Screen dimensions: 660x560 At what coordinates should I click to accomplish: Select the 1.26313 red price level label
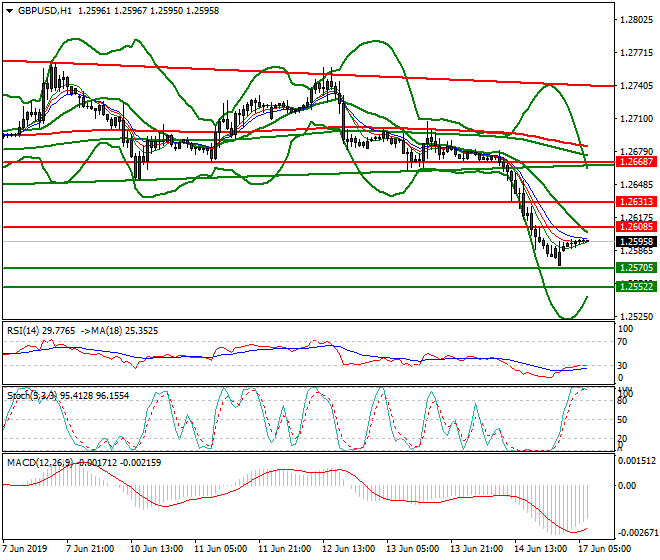[636, 201]
